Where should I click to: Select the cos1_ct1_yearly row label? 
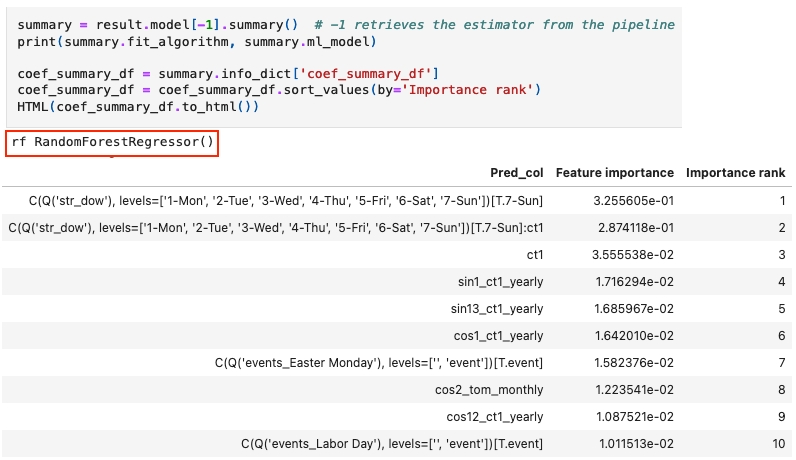pos(496,335)
